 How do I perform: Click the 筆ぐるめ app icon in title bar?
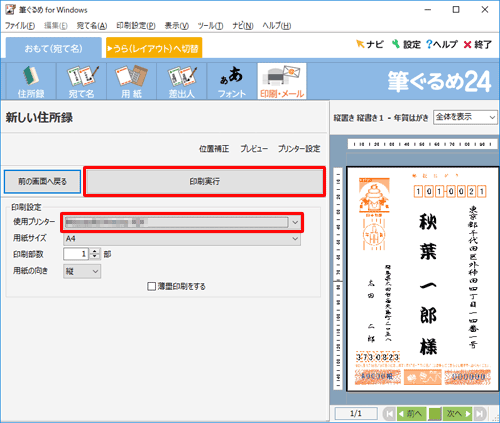tap(10, 10)
